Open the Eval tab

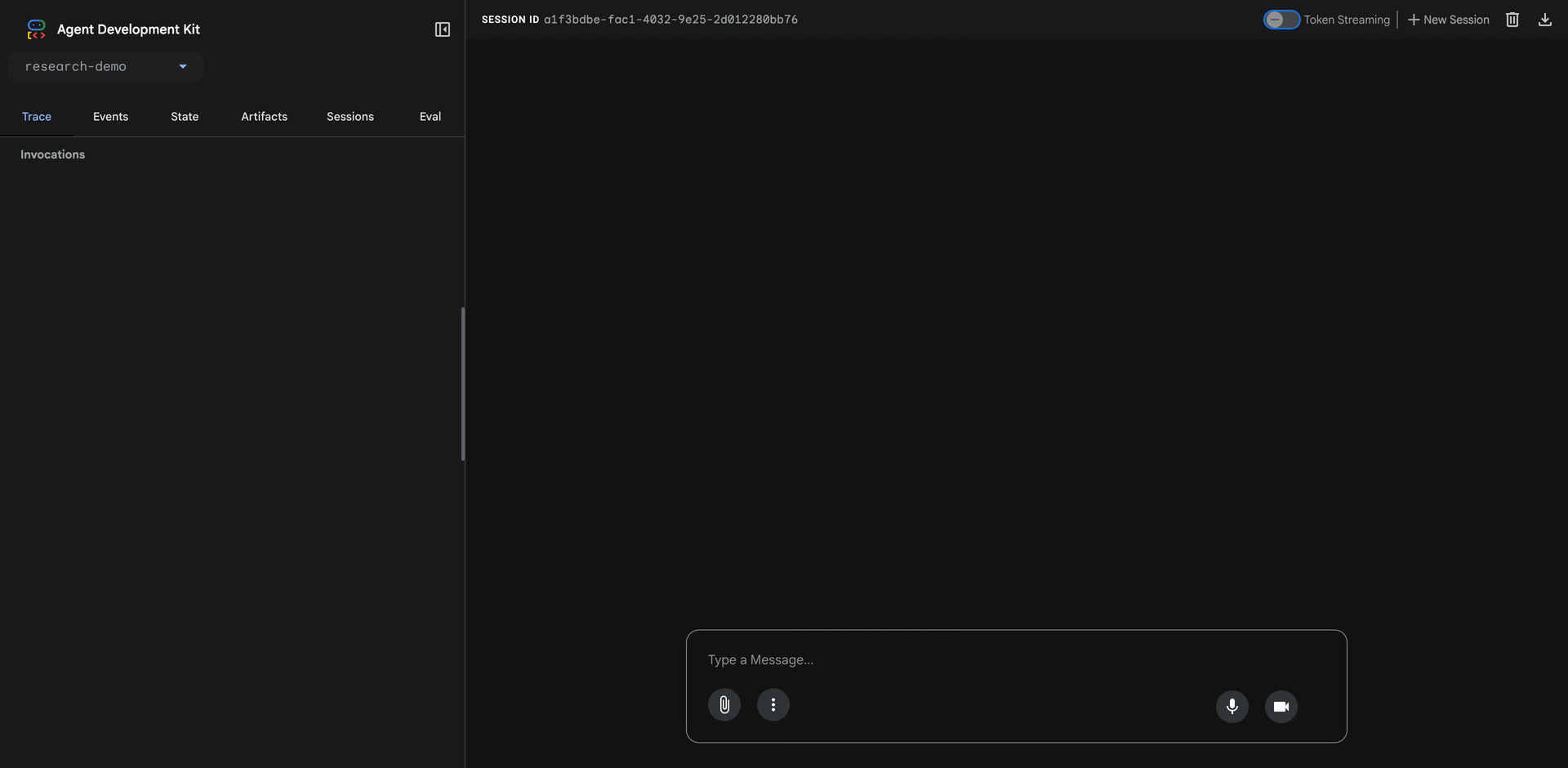(x=430, y=117)
